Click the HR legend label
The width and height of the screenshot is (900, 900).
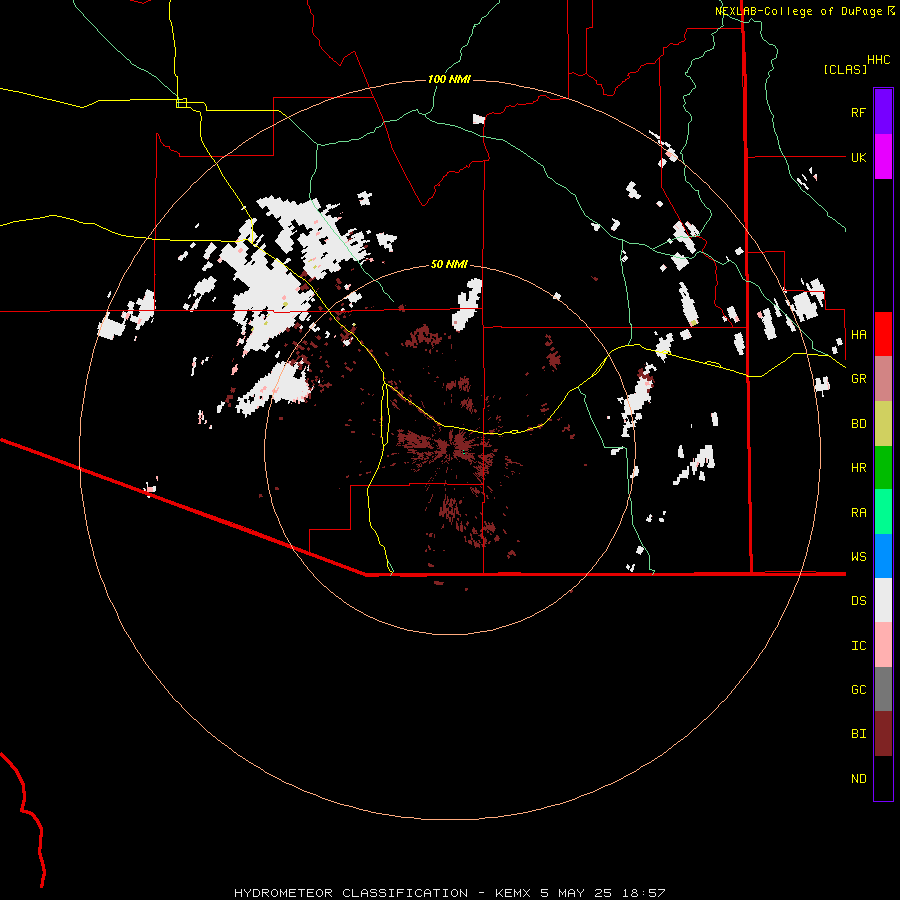858,468
